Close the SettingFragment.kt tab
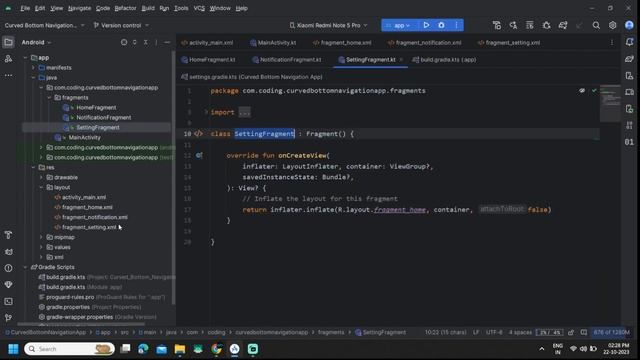 click(x=401, y=60)
